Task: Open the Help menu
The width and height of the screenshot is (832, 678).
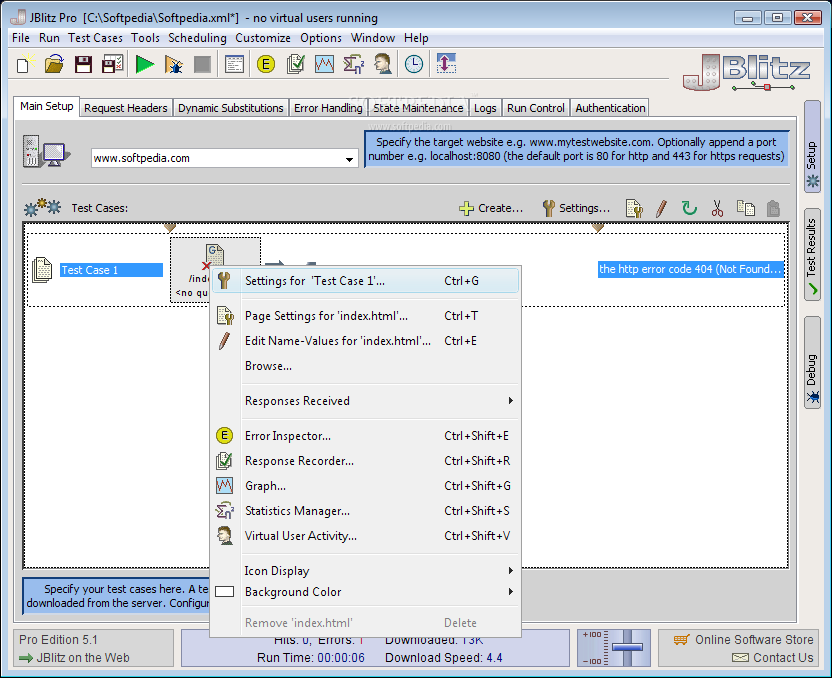Action: click(416, 38)
